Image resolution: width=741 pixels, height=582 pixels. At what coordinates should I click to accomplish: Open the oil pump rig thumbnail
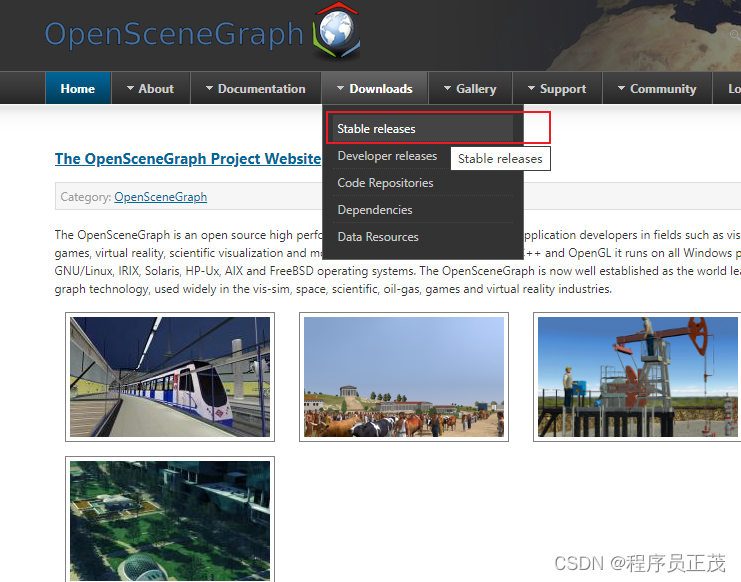(x=637, y=377)
